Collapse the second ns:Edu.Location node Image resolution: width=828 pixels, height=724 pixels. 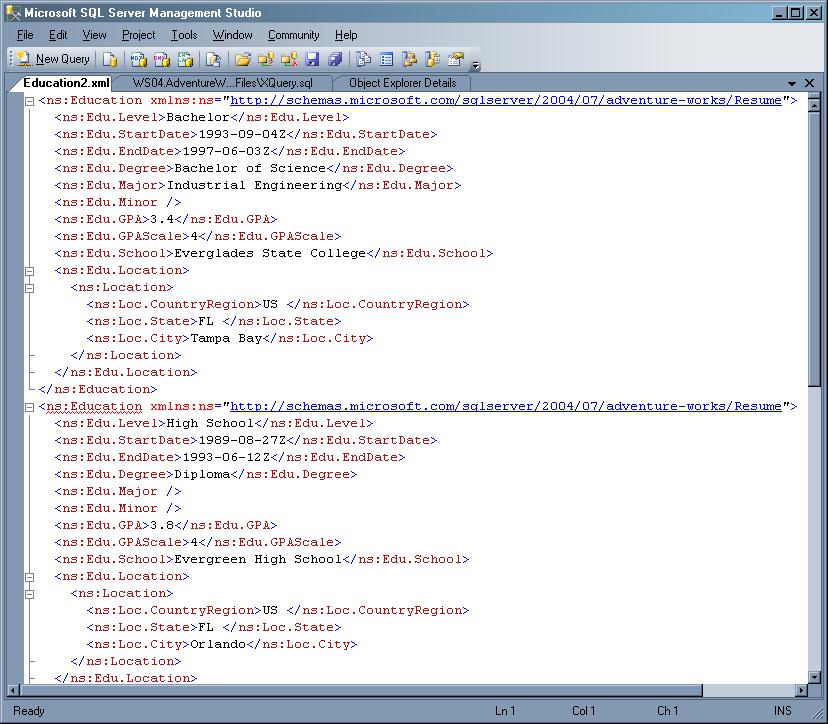(30, 577)
